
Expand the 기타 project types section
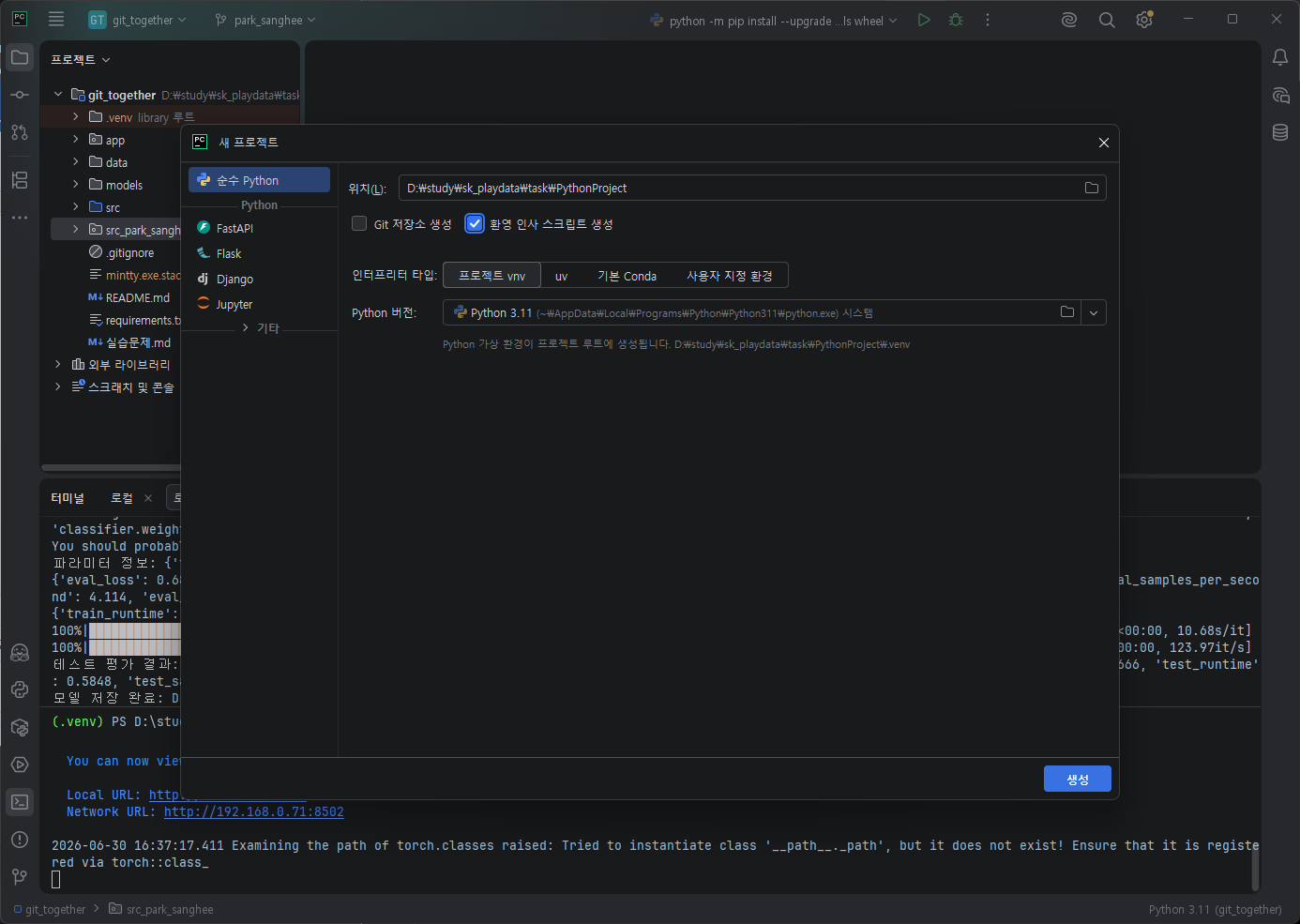[246, 328]
